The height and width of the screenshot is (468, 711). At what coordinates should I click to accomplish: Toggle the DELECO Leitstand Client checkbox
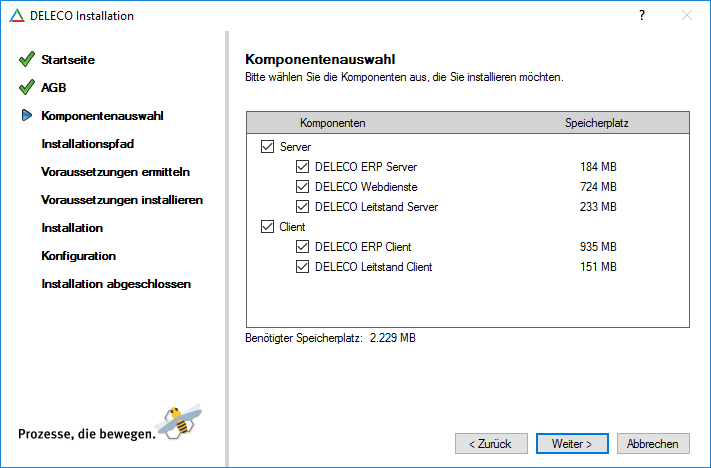tap(302, 267)
